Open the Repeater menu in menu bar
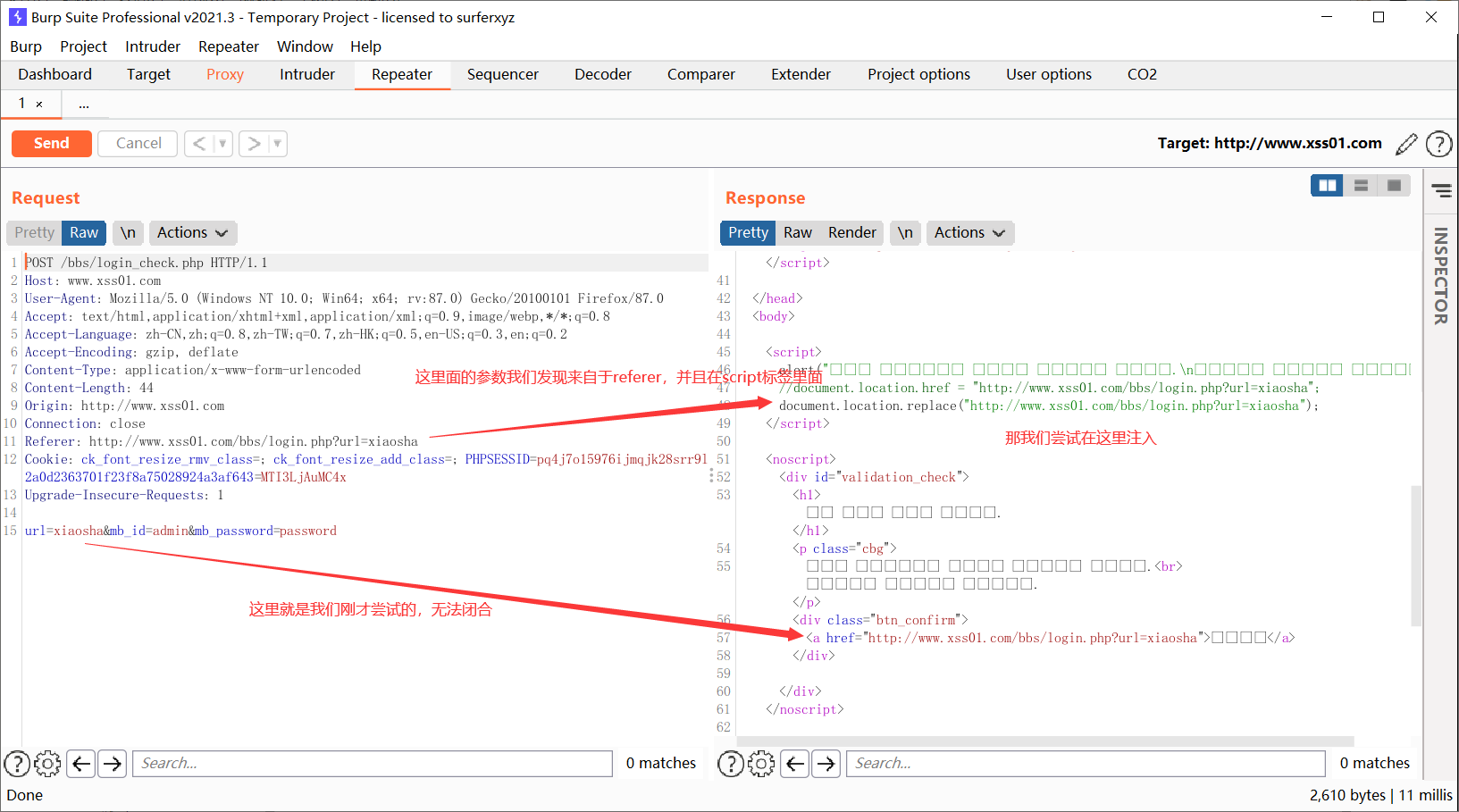 [229, 46]
